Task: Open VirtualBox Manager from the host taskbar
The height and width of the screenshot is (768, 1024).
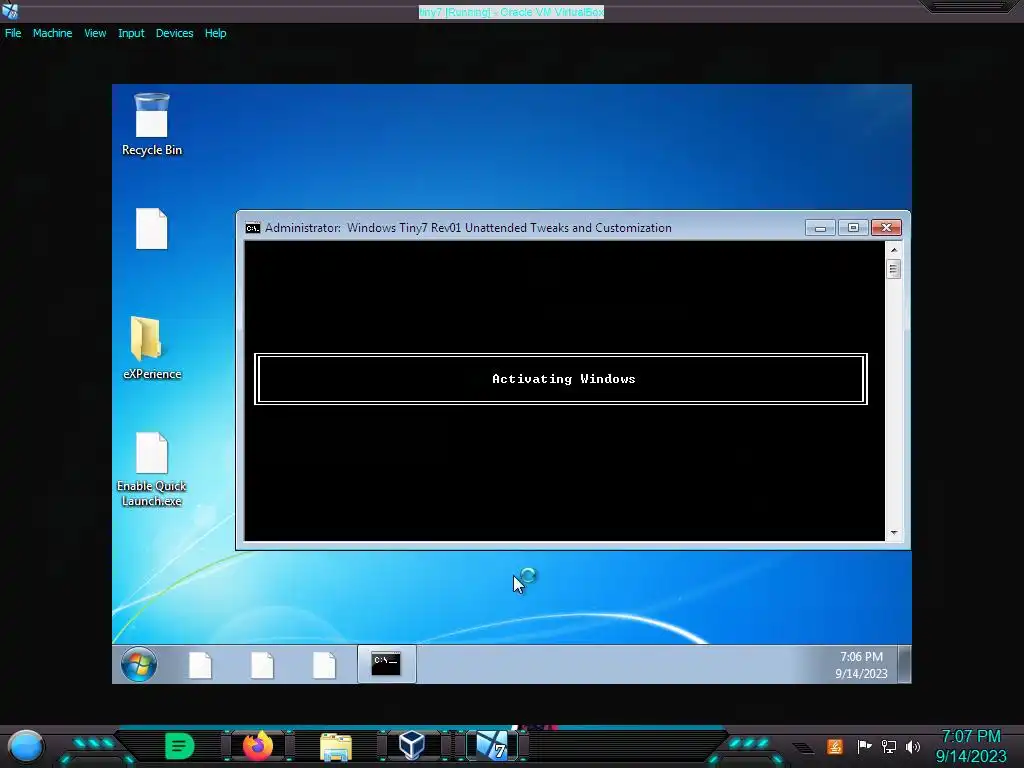Action: (x=412, y=746)
